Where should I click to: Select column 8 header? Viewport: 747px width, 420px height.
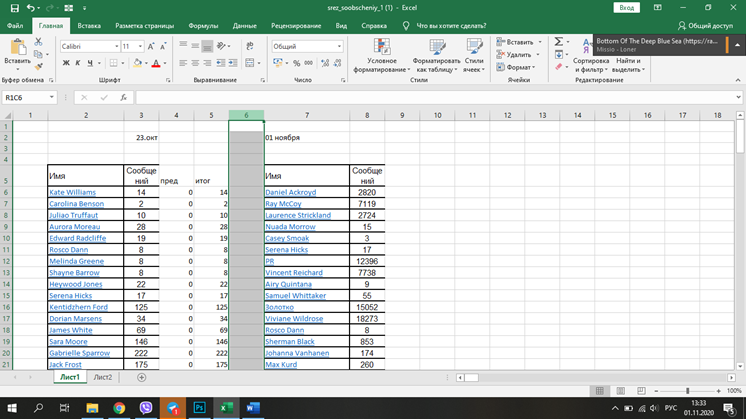(x=367, y=115)
